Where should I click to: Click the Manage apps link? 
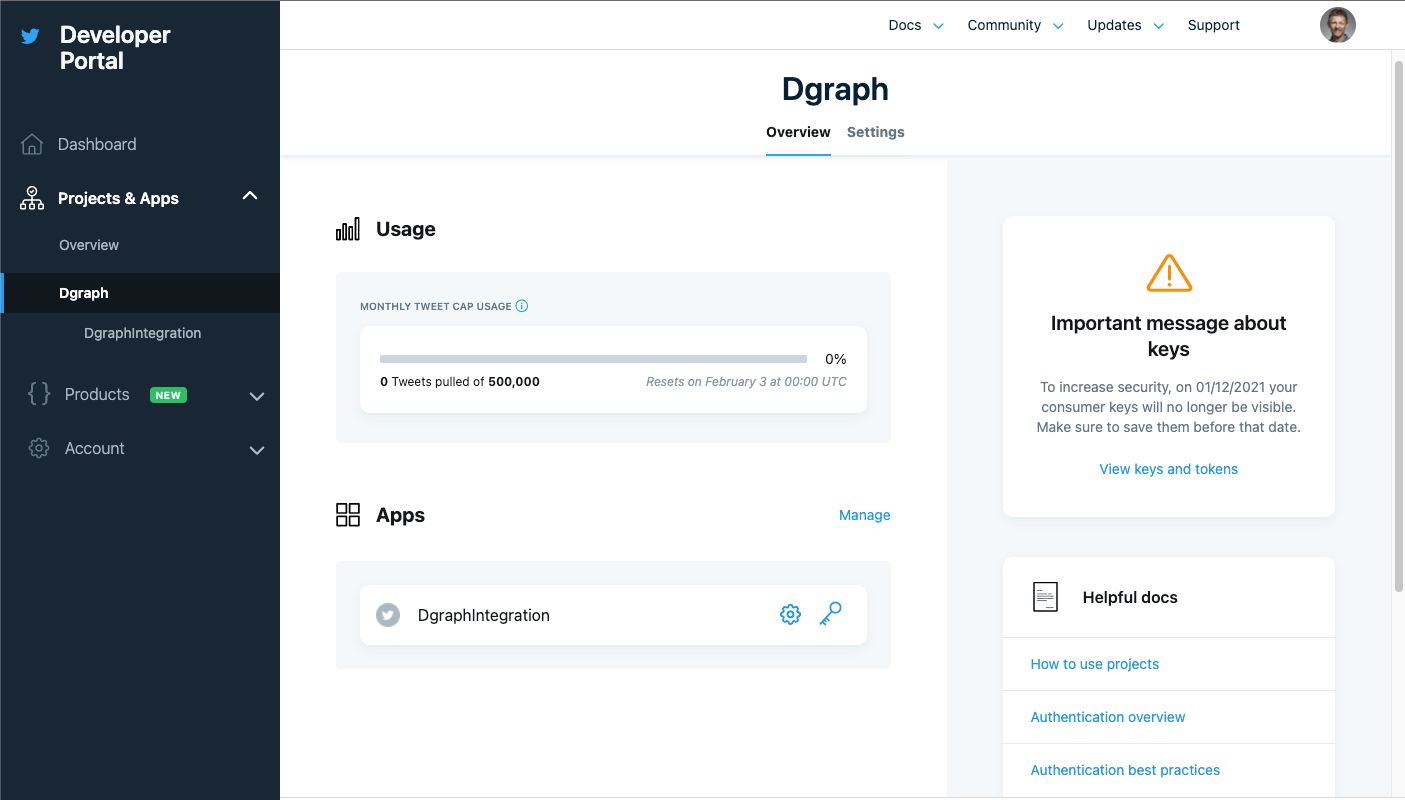tap(865, 515)
